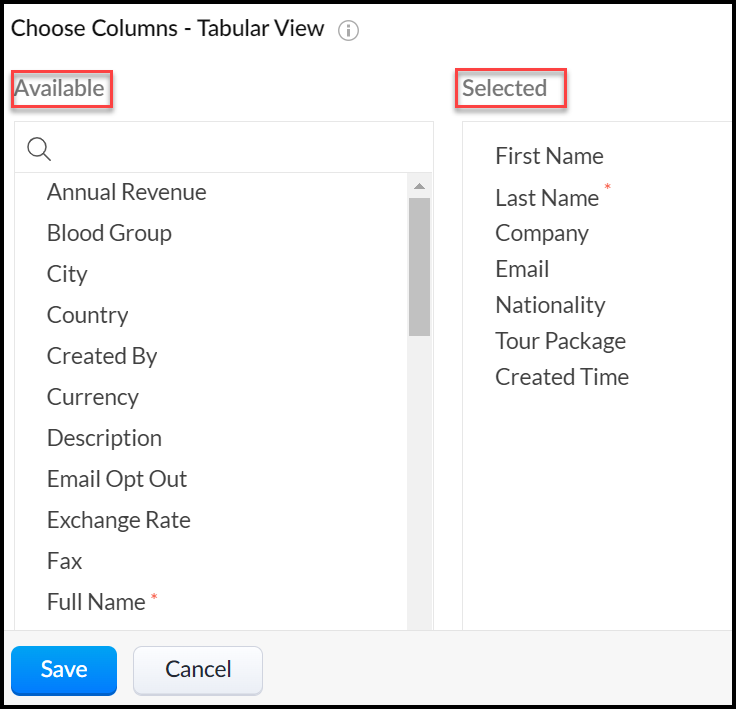Select the Country column
Viewport: 736px width, 709px height.
(87, 315)
